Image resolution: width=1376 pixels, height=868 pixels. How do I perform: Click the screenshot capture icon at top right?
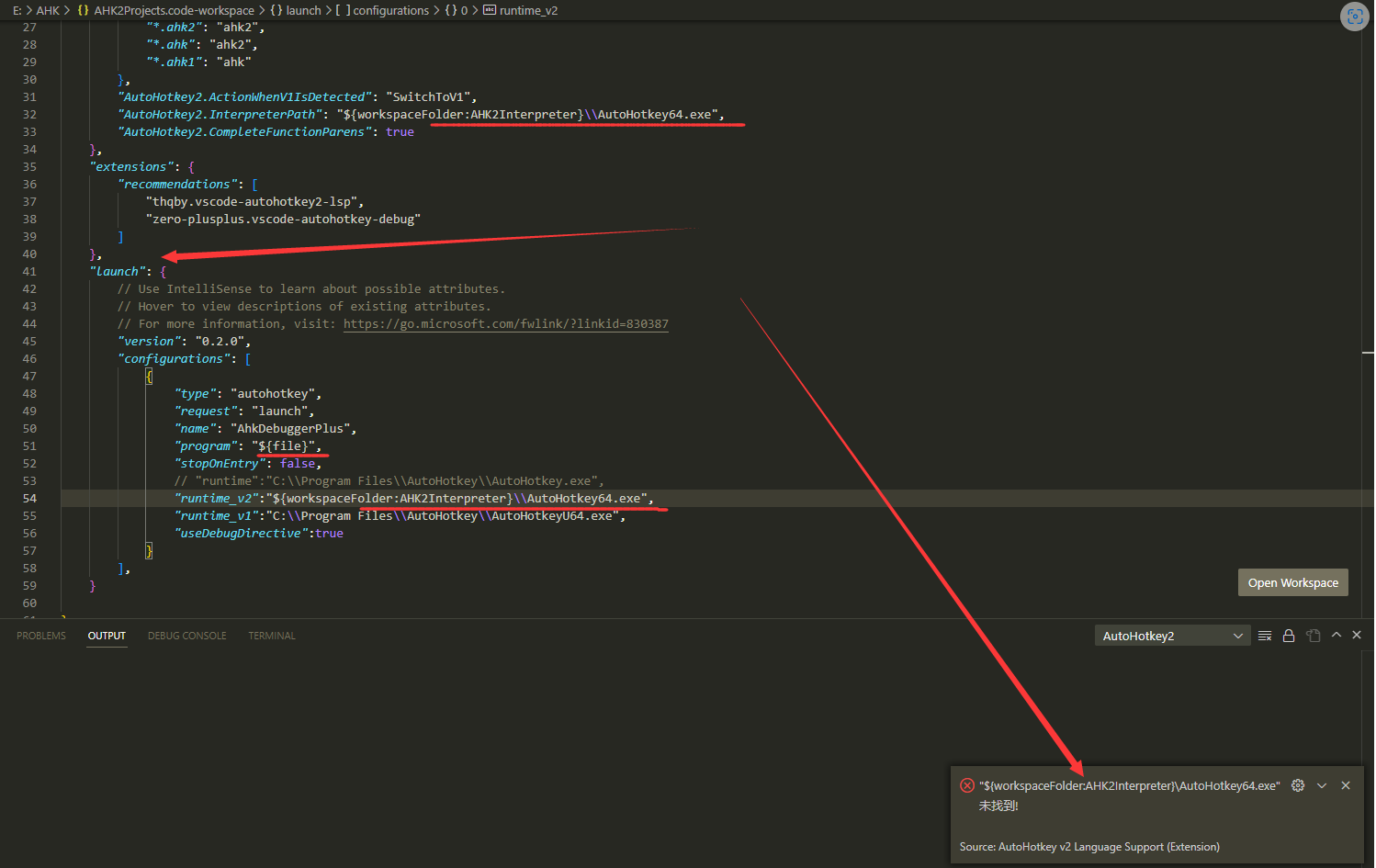point(1354,17)
